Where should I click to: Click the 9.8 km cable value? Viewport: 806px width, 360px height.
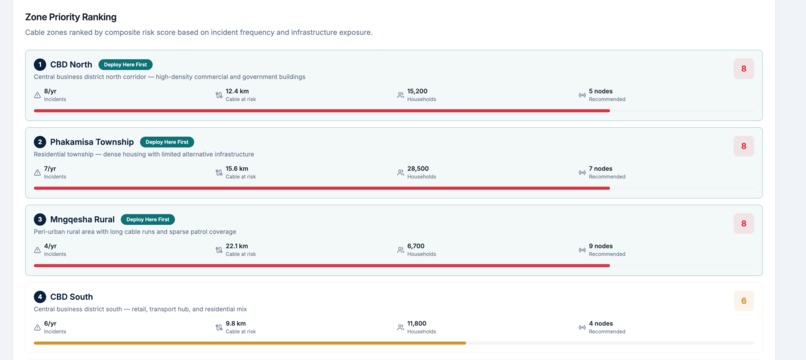235,323
